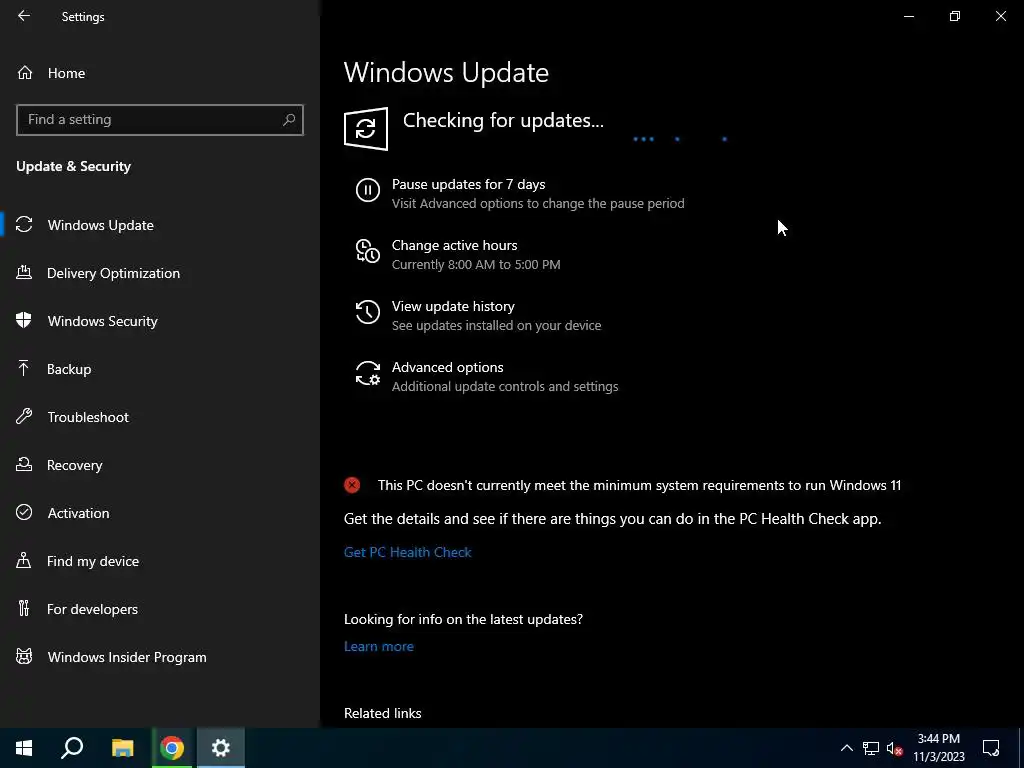Show hidden tray icons chevron

click(x=846, y=748)
